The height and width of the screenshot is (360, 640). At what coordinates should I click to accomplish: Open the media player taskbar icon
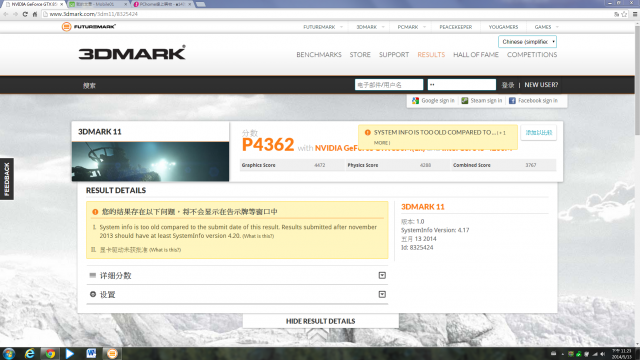click(70, 353)
